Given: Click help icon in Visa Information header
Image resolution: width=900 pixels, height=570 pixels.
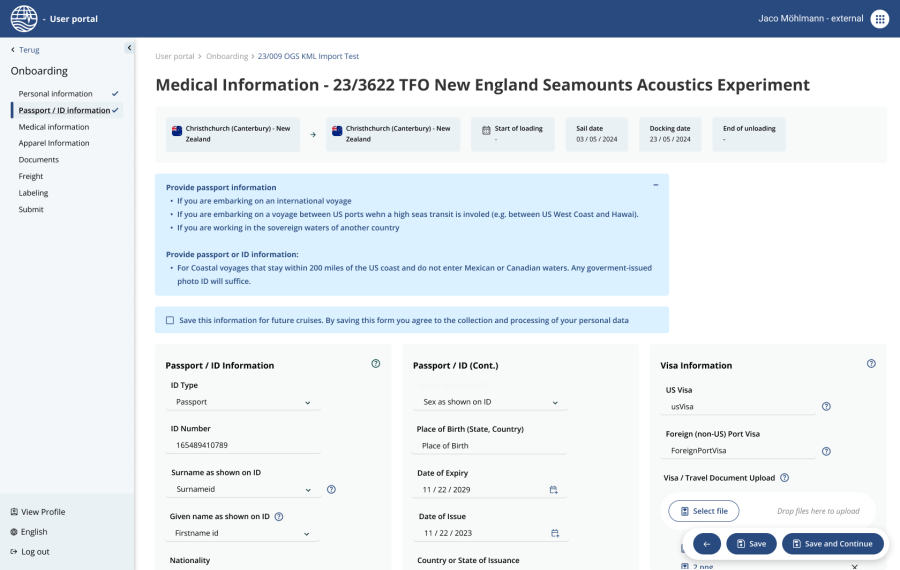Looking at the screenshot, I should pyautogui.click(x=871, y=364).
